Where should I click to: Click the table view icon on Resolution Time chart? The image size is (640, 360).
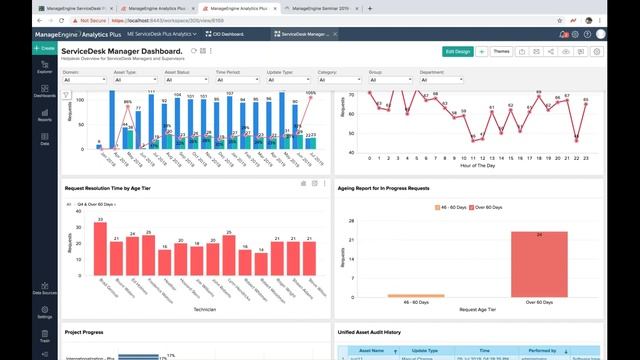point(315,184)
